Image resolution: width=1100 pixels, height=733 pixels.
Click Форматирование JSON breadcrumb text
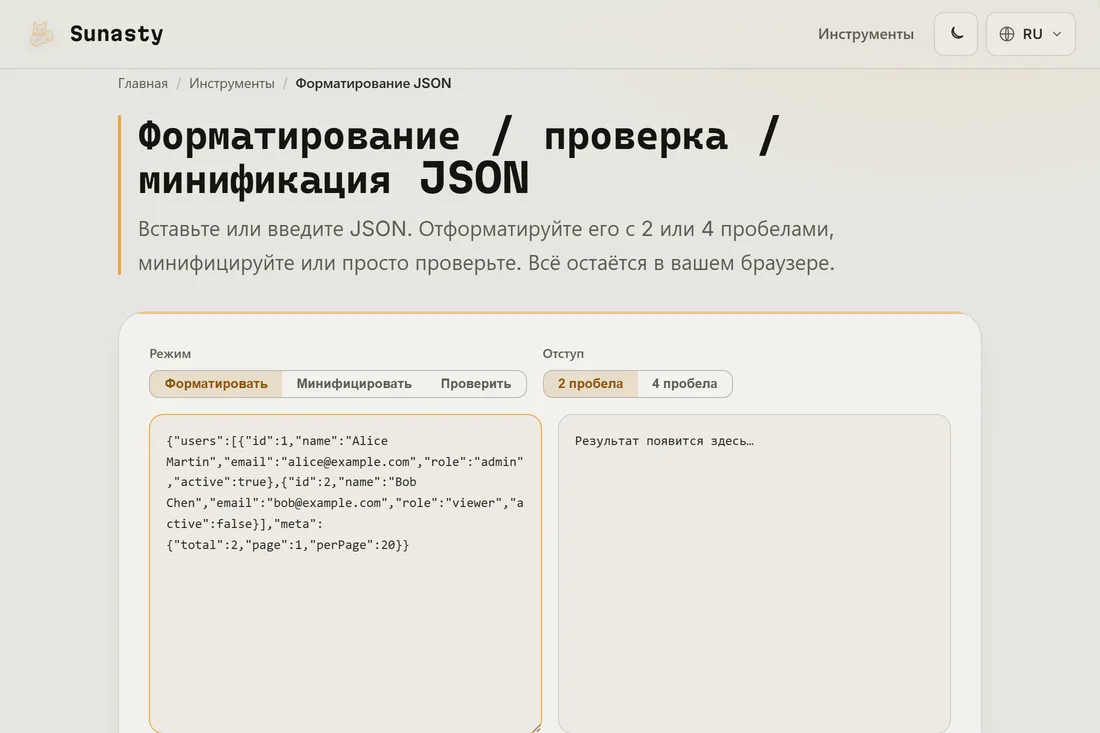pos(373,83)
